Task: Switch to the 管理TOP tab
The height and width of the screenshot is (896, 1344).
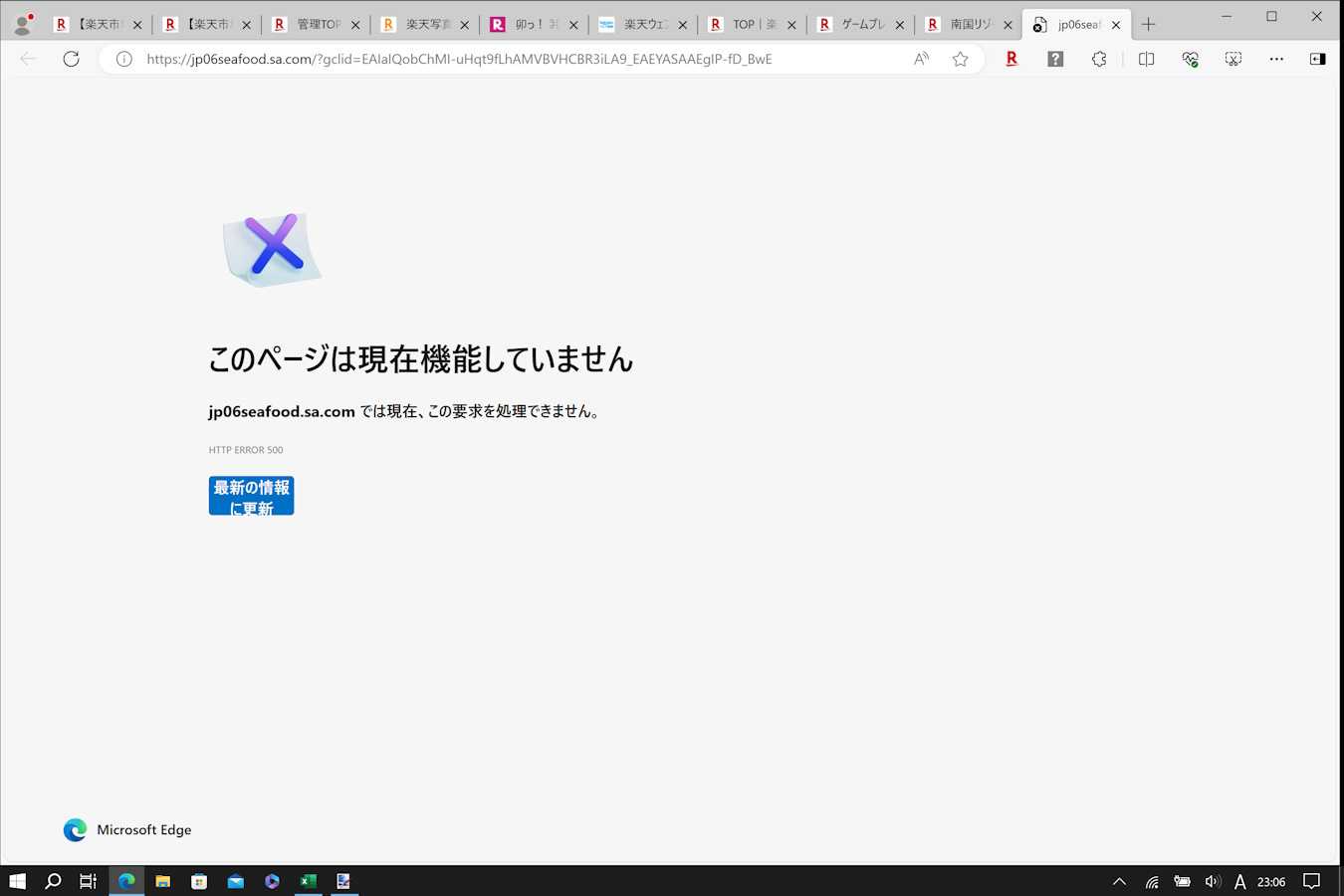Action: (x=317, y=24)
